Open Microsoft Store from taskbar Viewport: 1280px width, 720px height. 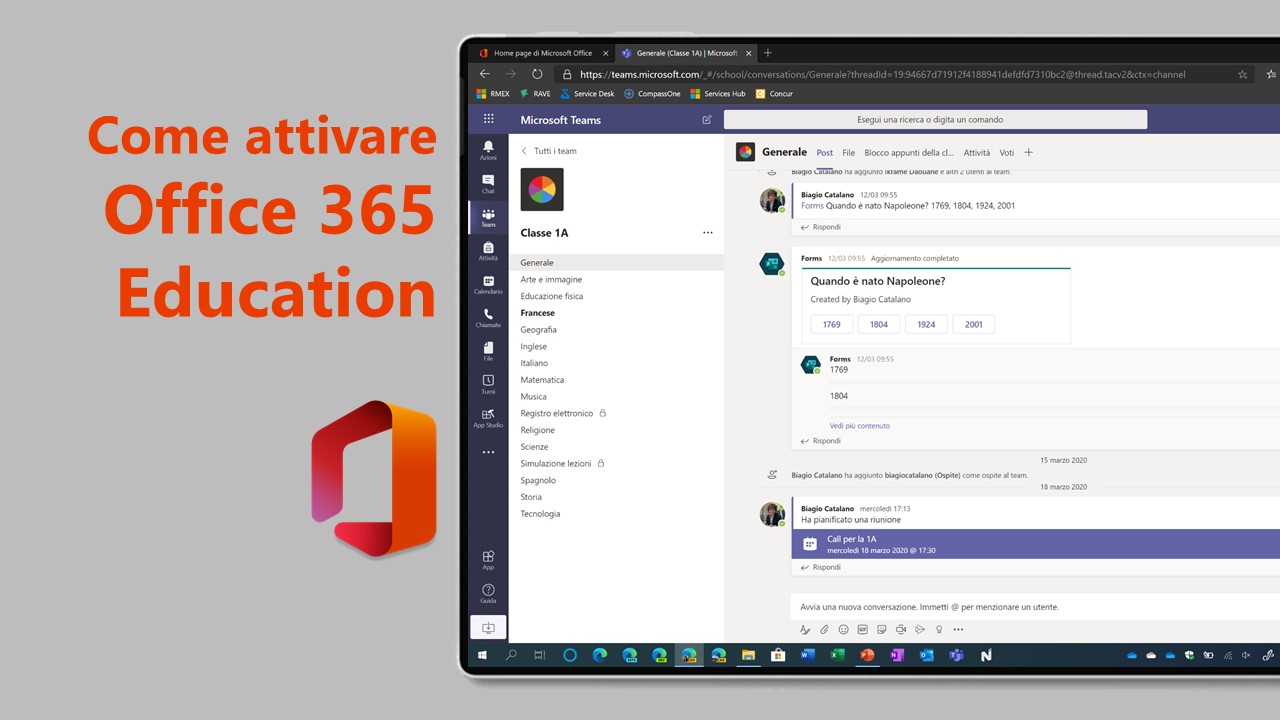coord(778,655)
